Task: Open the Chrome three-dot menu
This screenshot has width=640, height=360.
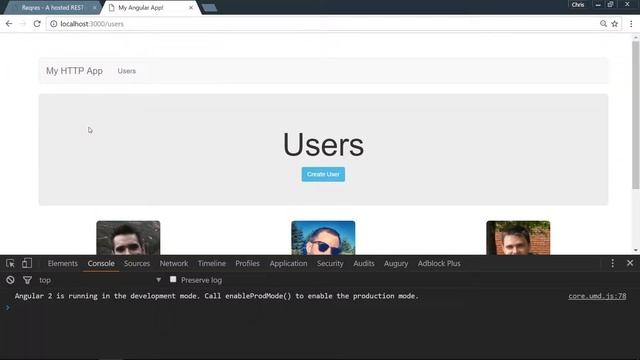Action: [631, 24]
